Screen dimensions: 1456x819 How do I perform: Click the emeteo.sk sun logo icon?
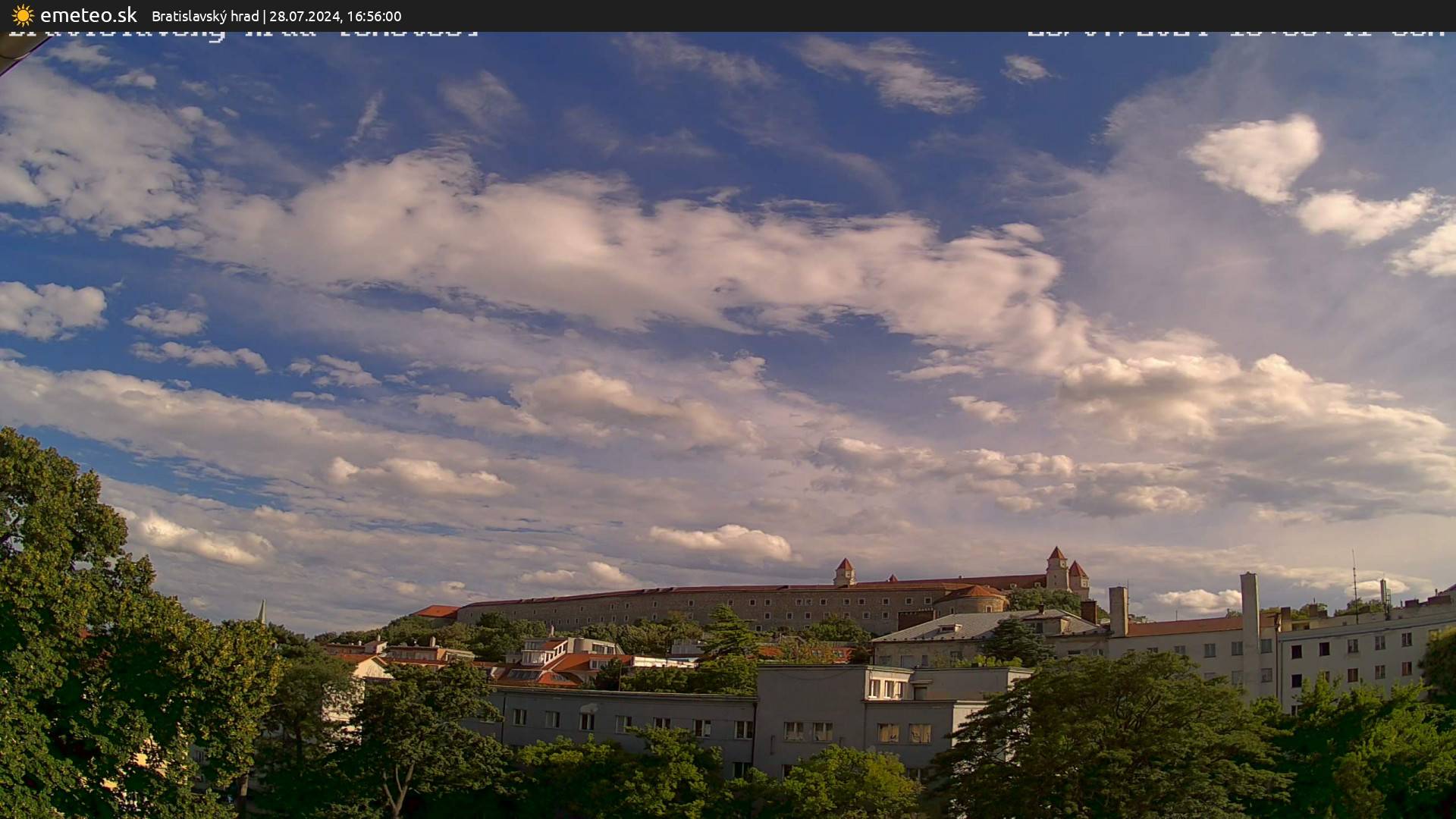pos(23,15)
